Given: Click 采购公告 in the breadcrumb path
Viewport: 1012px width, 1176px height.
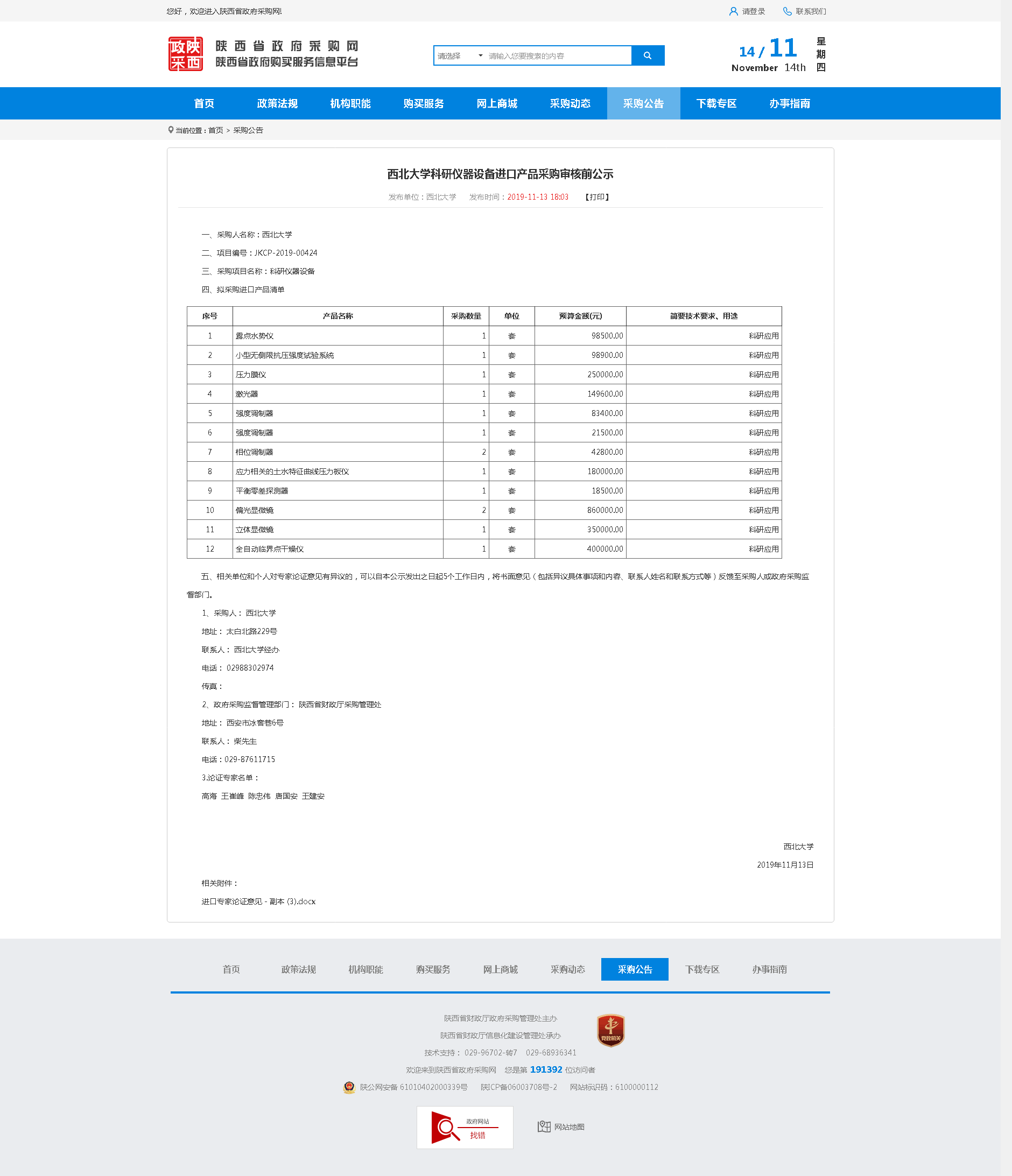Looking at the screenshot, I should tap(248, 131).
